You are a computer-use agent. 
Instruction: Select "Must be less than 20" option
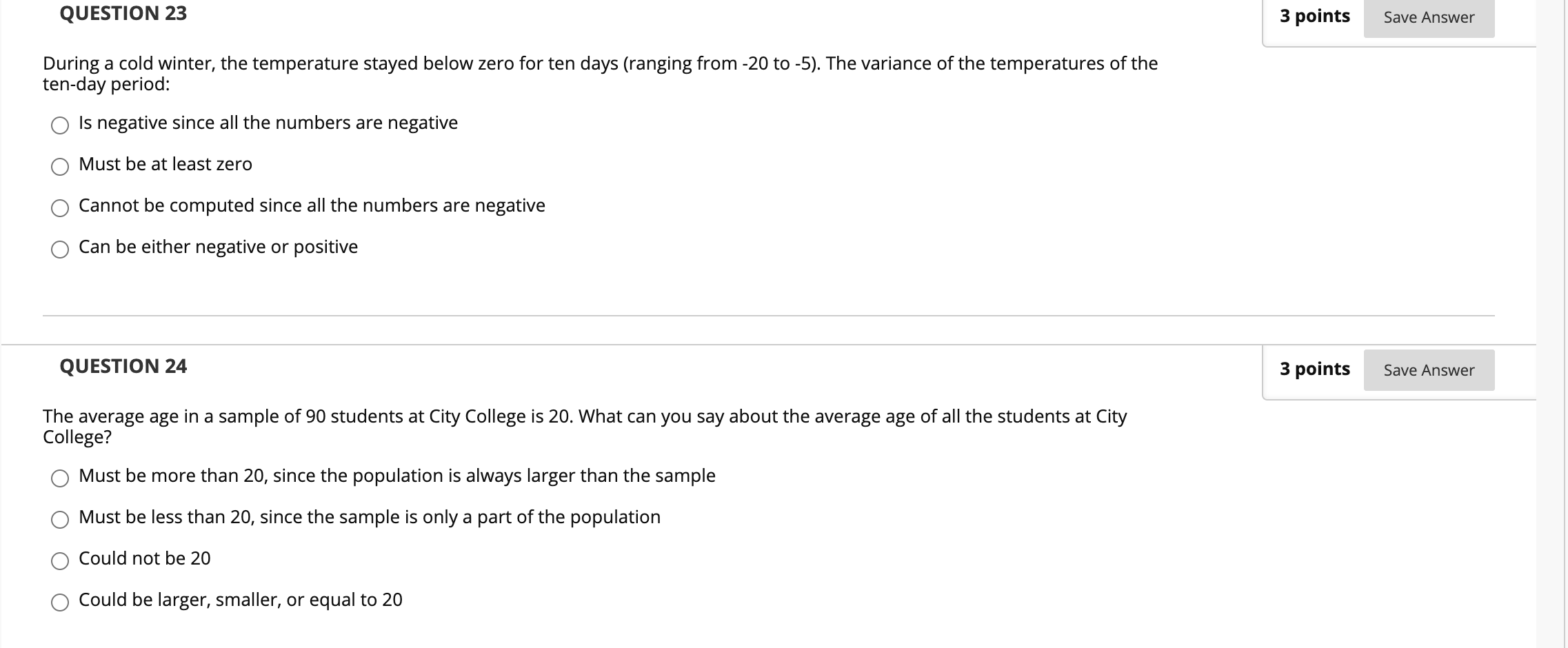370,516
